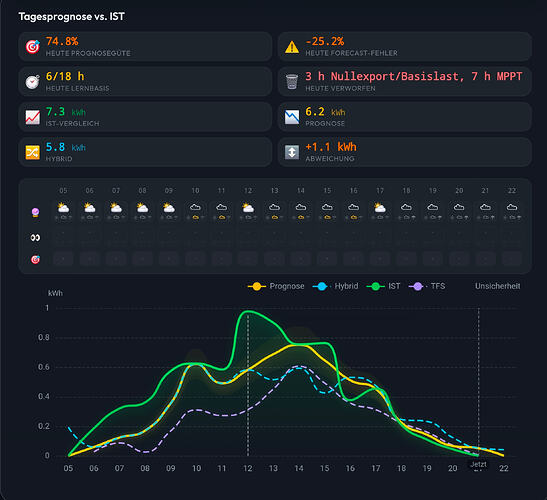Click the crystal ball icon in the weather row
The image size is (547, 500).
35,212
